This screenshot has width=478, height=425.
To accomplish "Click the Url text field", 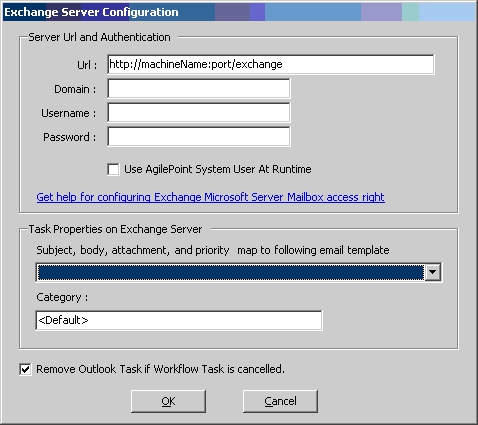I will 271,64.
